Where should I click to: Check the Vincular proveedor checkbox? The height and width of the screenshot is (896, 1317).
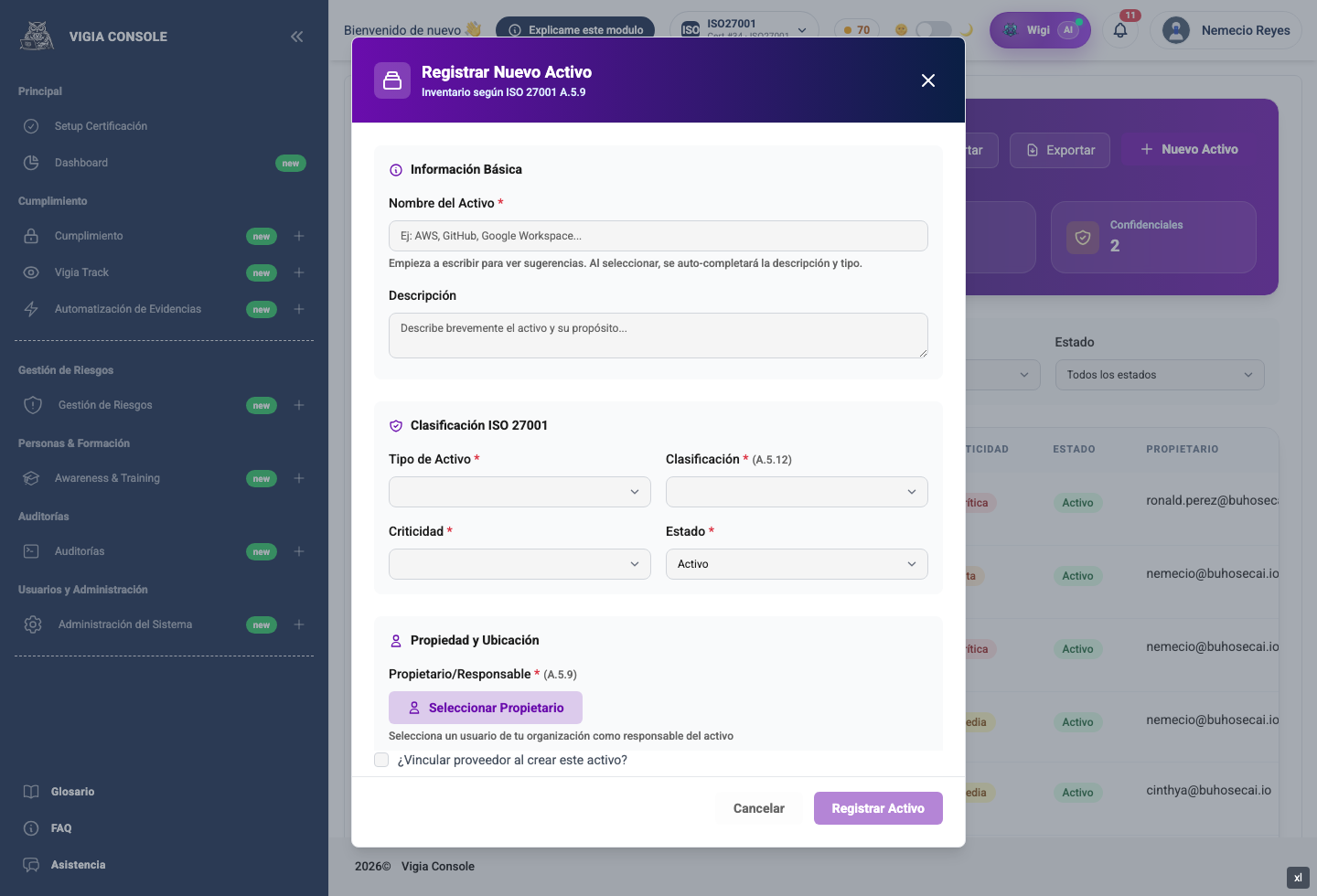coord(381,760)
